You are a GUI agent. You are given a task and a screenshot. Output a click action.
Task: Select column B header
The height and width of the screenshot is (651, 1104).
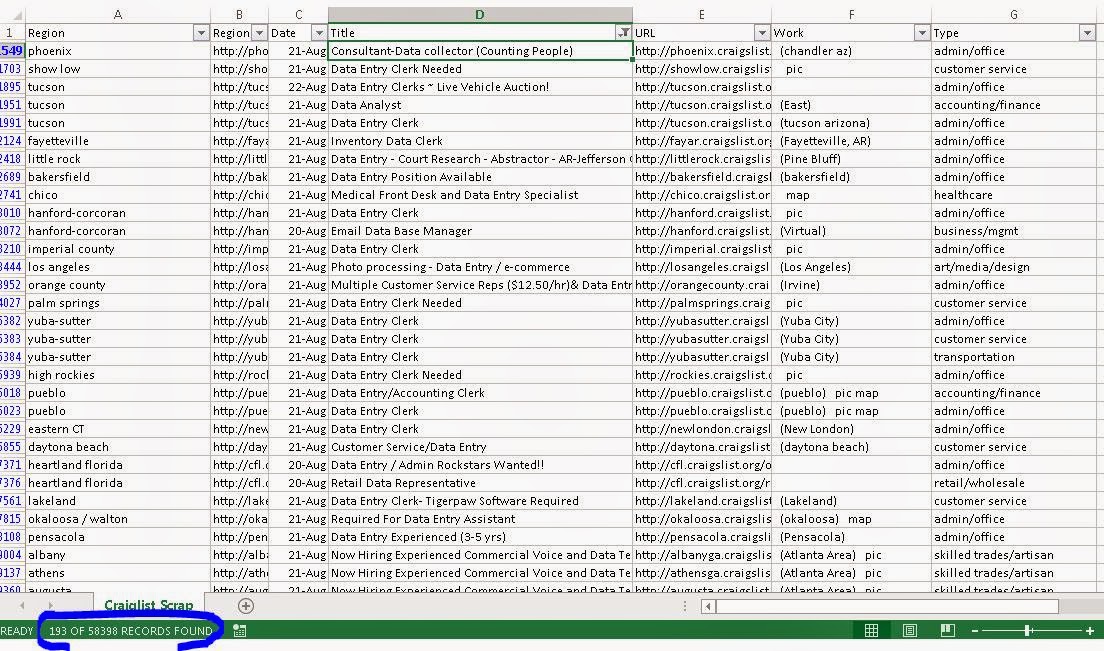click(x=239, y=15)
